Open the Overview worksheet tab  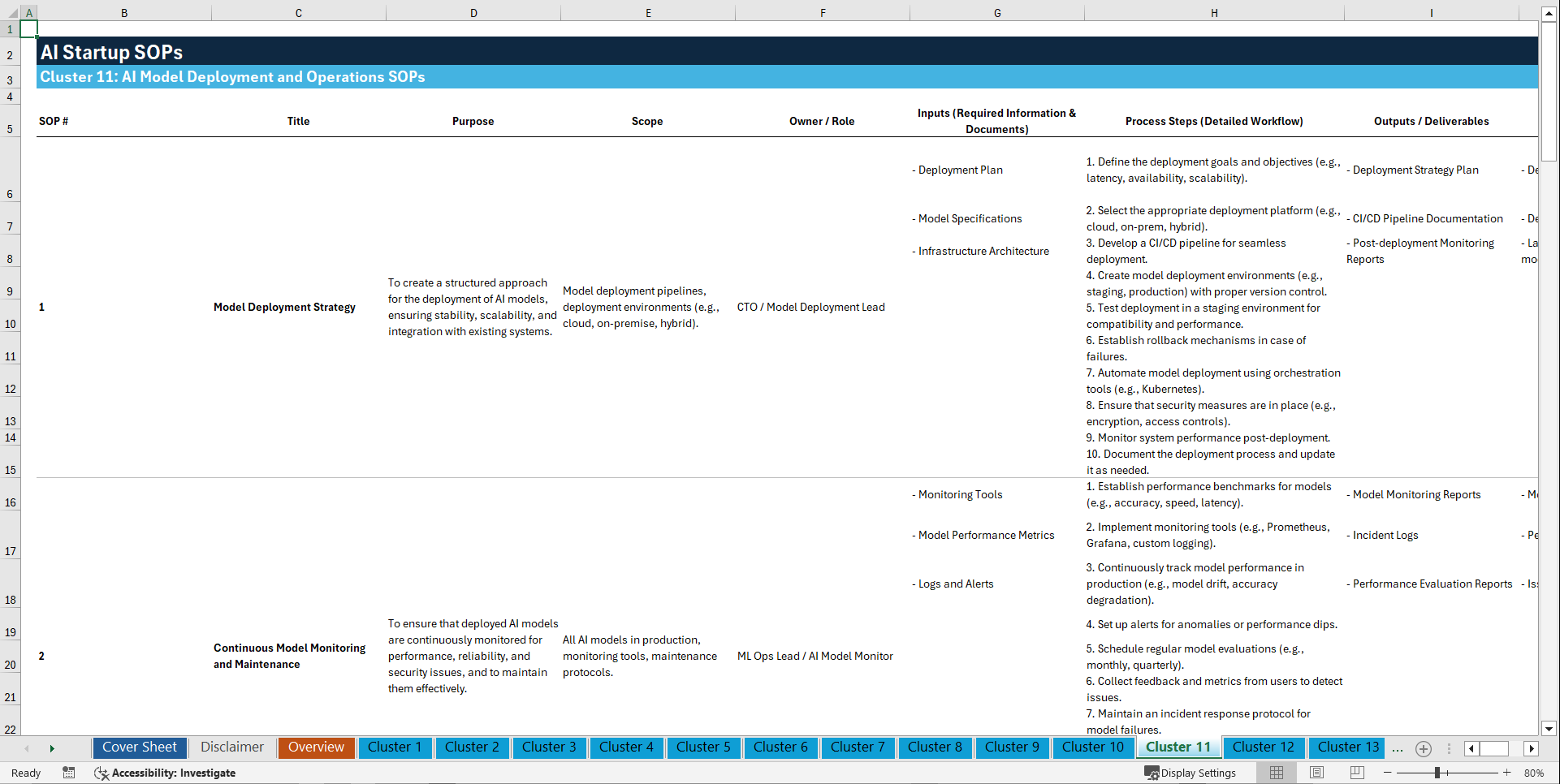(x=316, y=747)
